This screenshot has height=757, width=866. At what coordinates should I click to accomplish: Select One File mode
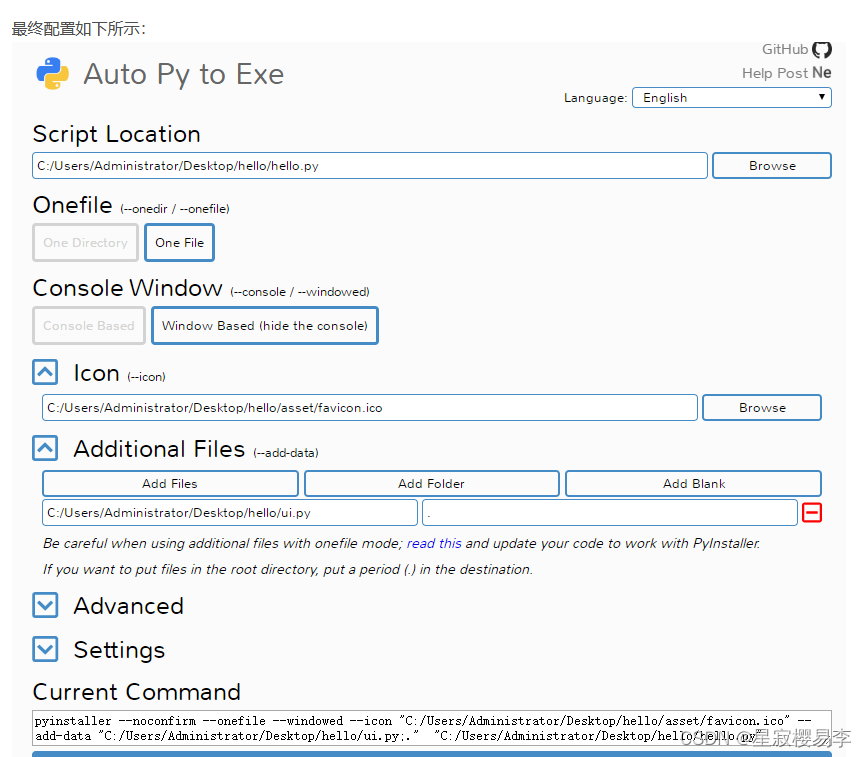pos(179,242)
